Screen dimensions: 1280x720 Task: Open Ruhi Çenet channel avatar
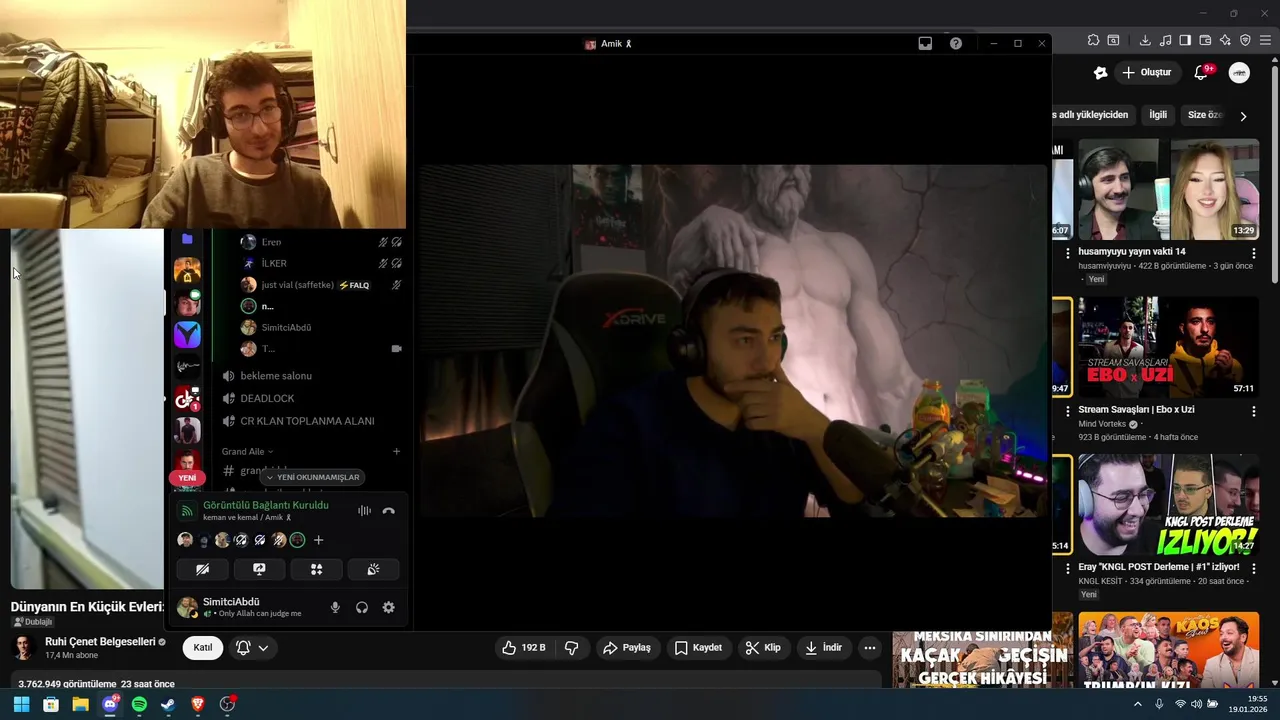(x=23, y=647)
